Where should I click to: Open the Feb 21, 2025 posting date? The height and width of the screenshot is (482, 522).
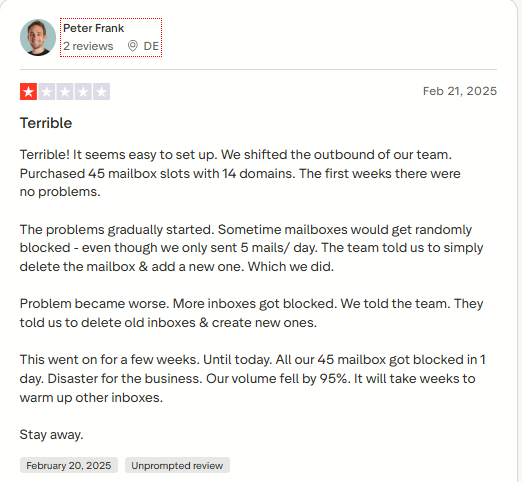(x=460, y=91)
